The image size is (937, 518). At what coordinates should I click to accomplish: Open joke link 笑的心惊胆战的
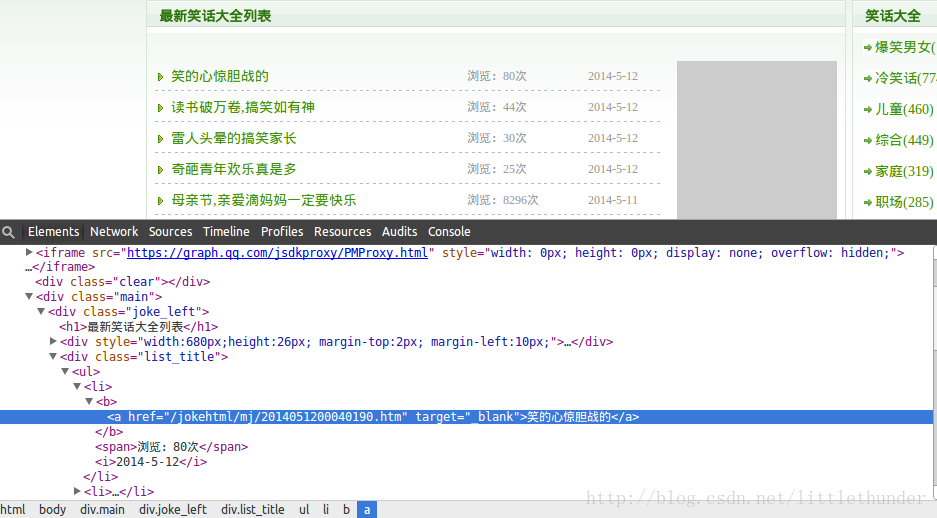tap(219, 76)
